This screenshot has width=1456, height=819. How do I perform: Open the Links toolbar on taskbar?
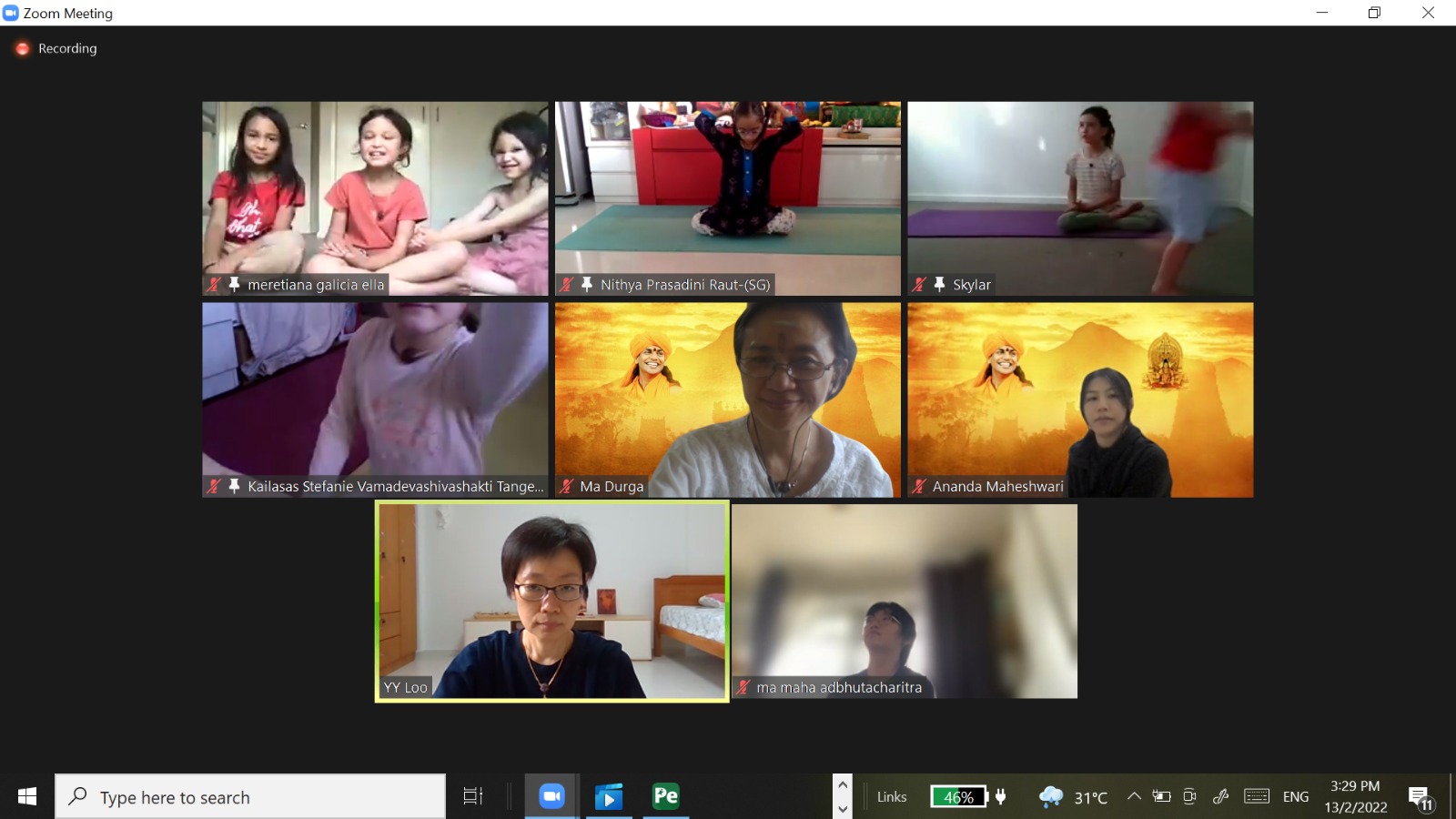click(891, 796)
